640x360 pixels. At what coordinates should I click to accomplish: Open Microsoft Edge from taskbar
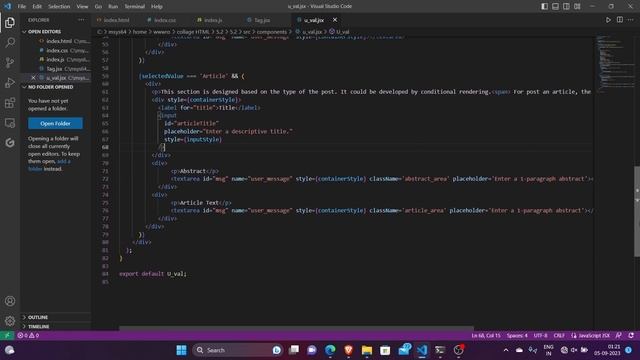[330, 350]
